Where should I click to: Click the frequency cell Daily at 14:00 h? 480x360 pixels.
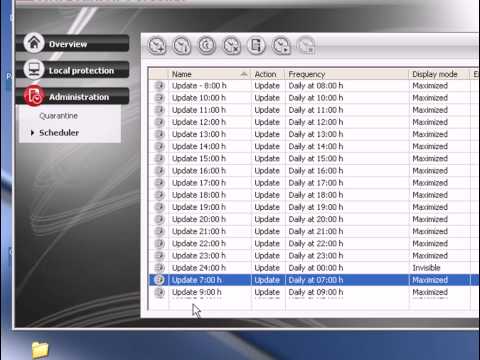(316, 146)
